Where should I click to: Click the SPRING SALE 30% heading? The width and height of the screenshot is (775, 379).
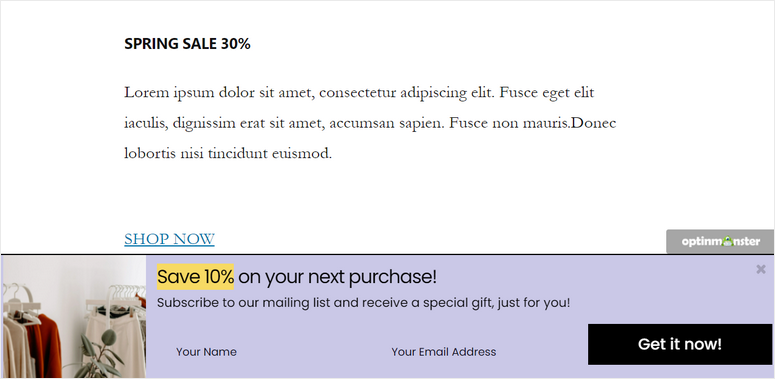(x=187, y=44)
